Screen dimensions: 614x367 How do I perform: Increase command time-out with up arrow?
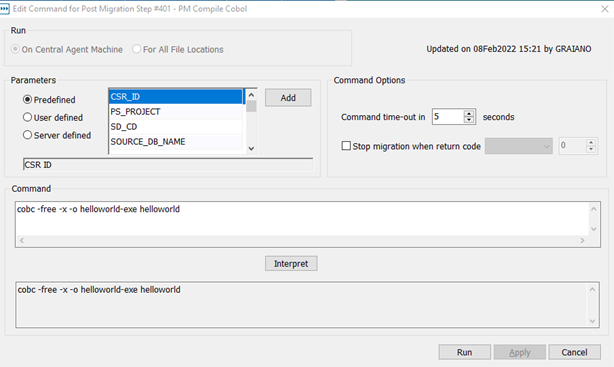(469, 113)
